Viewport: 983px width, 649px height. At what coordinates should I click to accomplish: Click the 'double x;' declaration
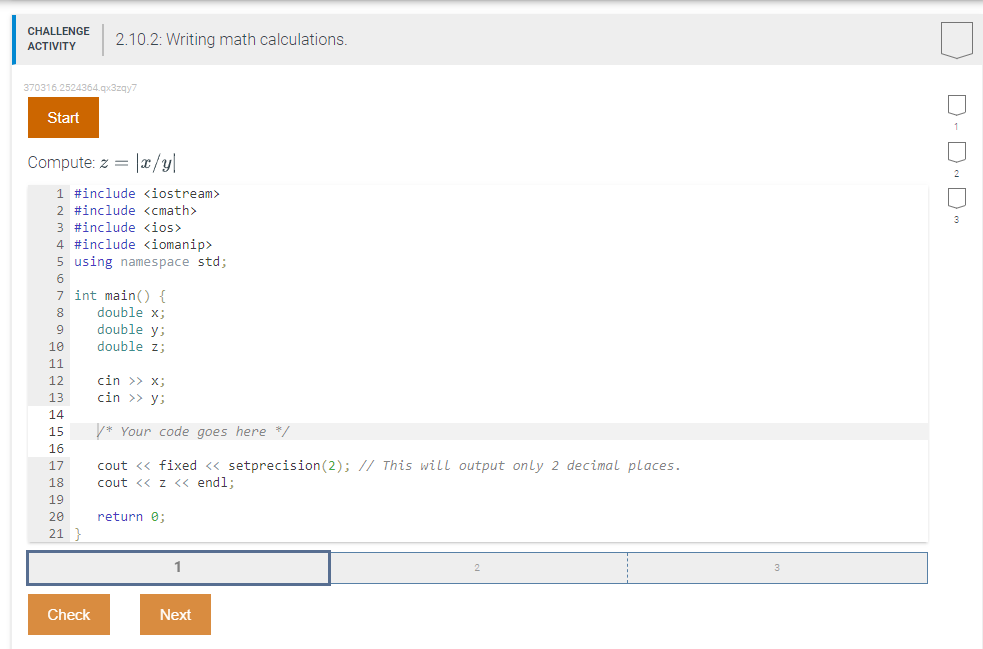point(131,312)
